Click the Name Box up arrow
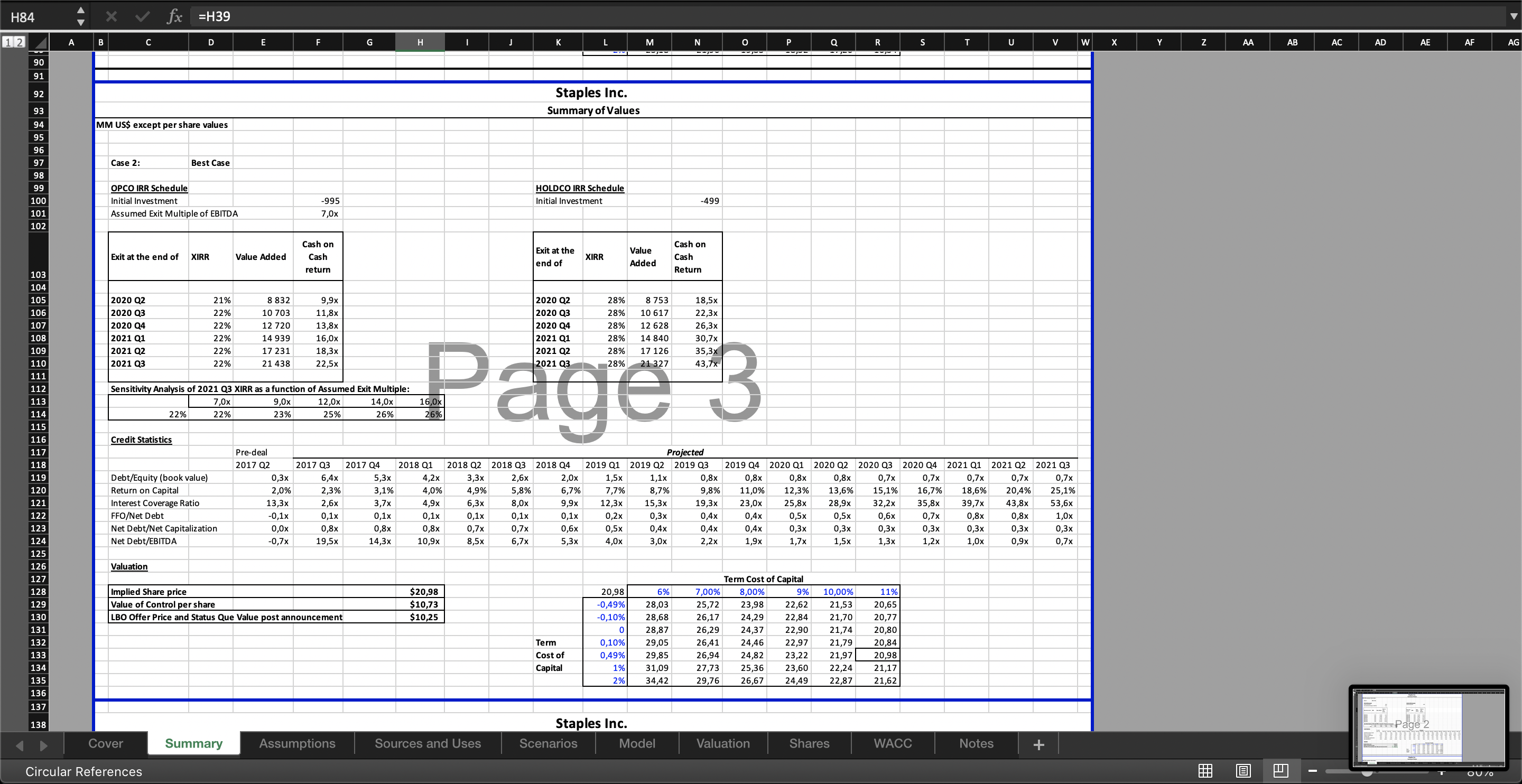 tap(81, 10)
